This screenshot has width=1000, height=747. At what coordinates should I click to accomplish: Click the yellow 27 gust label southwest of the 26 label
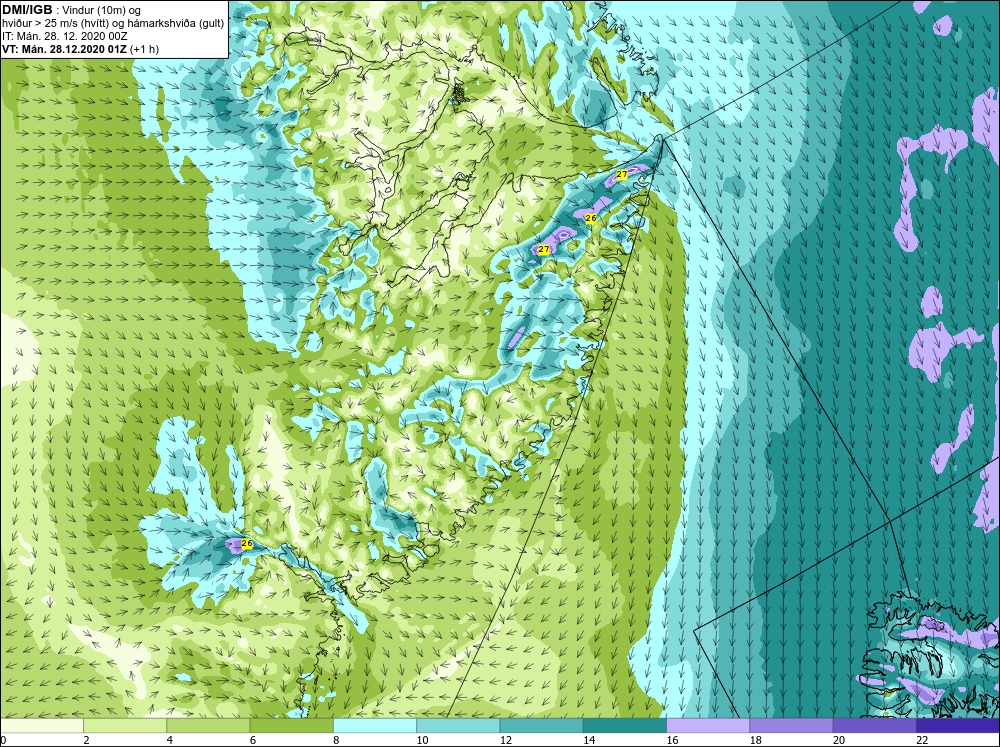(x=543, y=249)
